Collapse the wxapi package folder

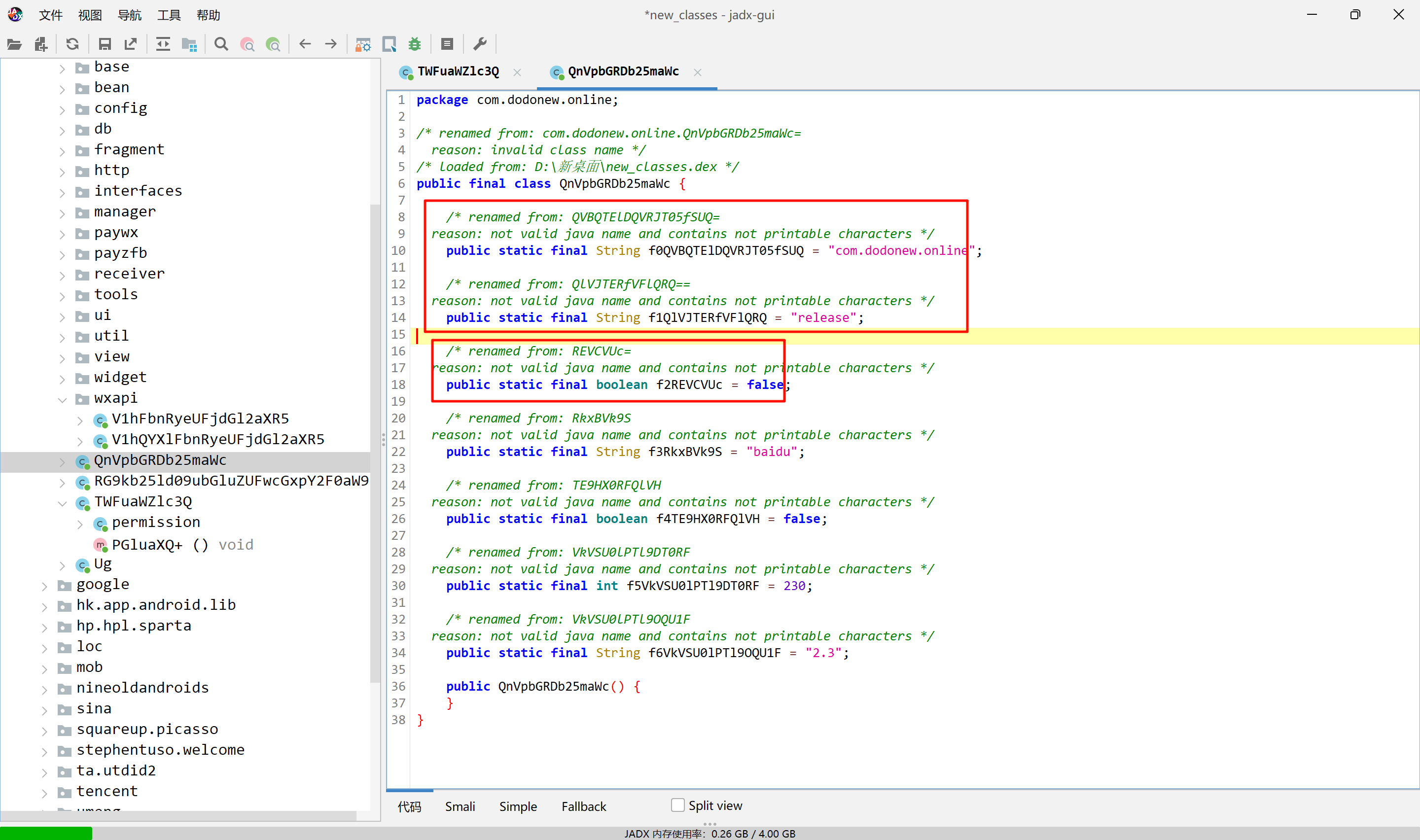[62, 400]
